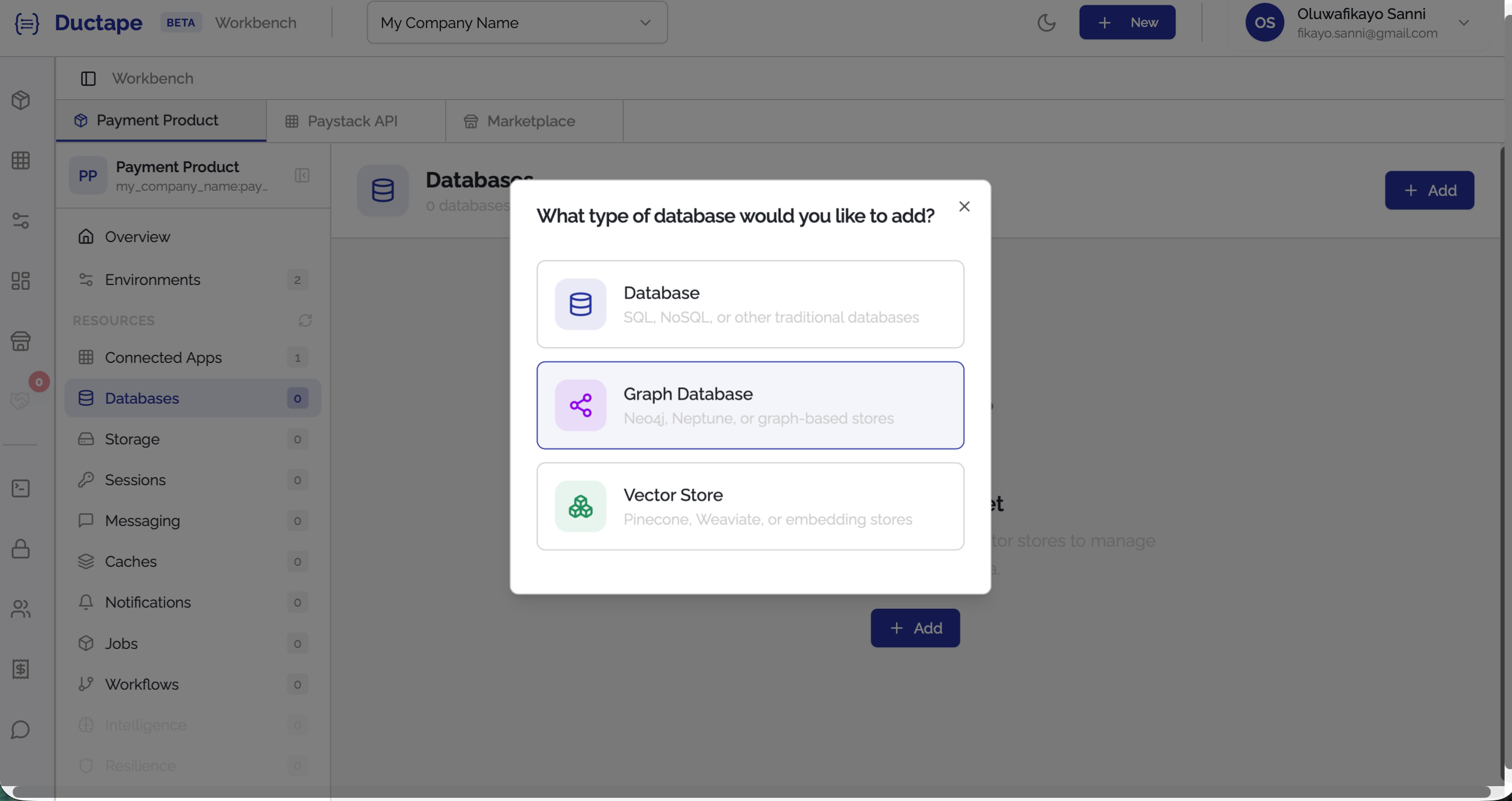Viewport: 1512px width, 801px height.
Task: Click the billing receipt icon in the left rail
Action: click(21, 669)
